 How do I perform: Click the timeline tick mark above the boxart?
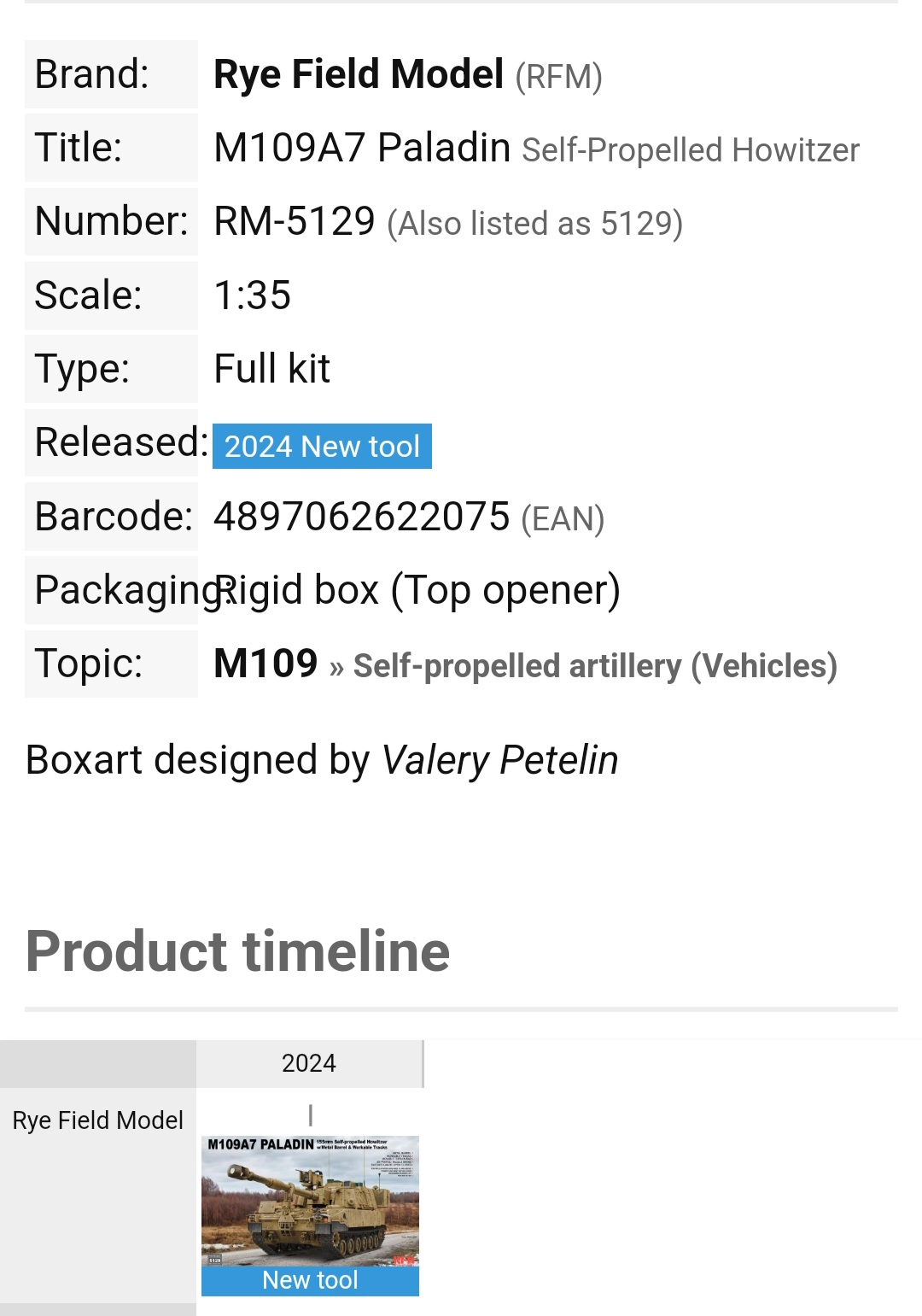[x=311, y=1114]
